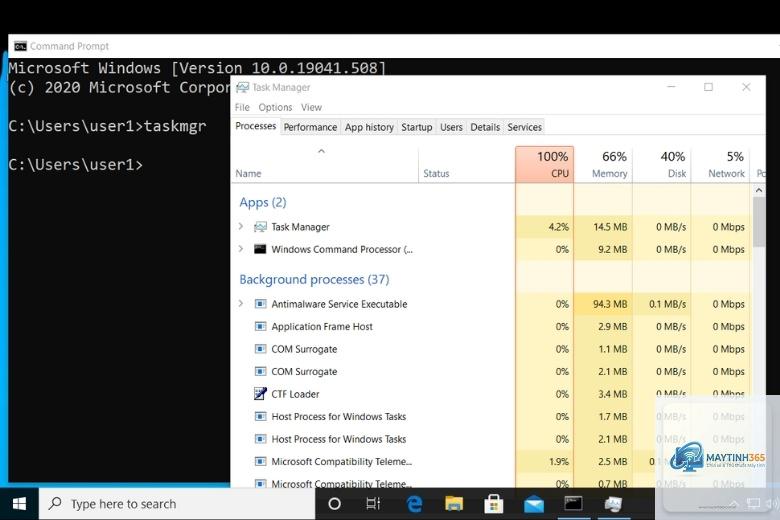Click the process list vertical scrollbar thumb
Image resolution: width=780 pixels, height=520 pixels.
tap(759, 222)
